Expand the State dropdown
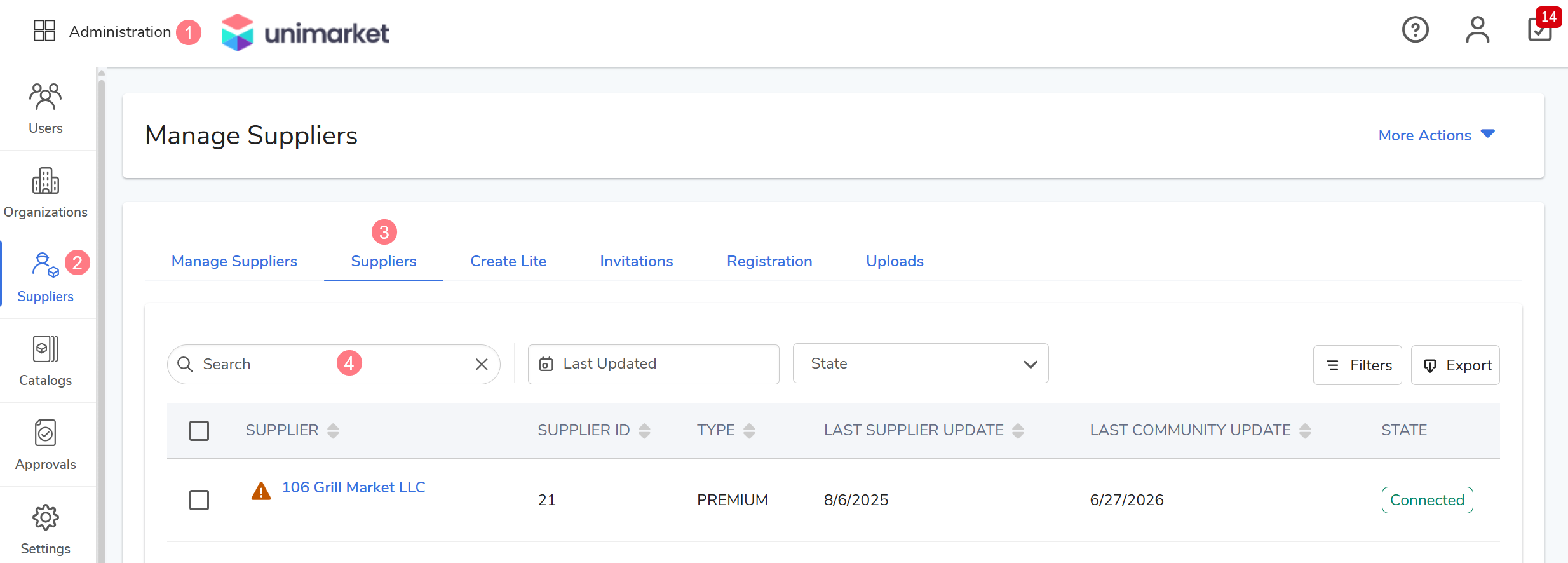Image resolution: width=1568 pixels, height=563 pixels. tap(920, 363)
